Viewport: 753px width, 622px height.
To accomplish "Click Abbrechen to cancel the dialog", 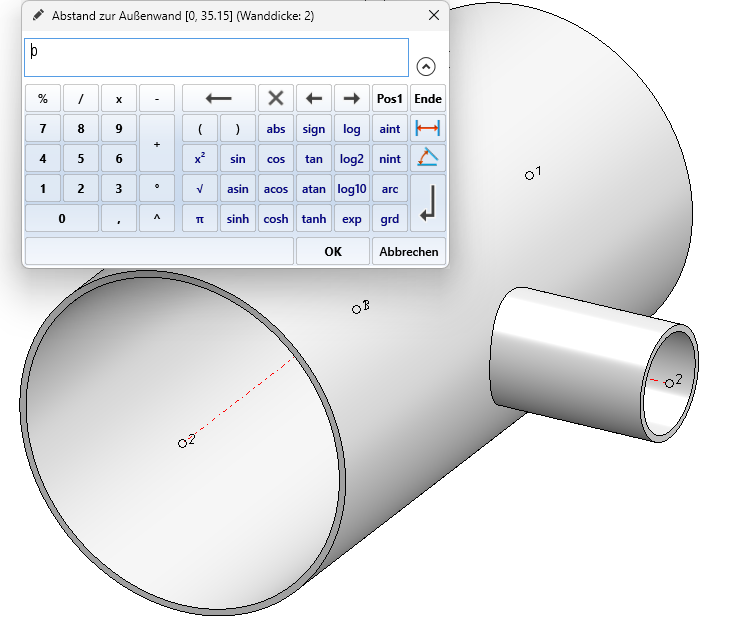I will coord(409,251).
